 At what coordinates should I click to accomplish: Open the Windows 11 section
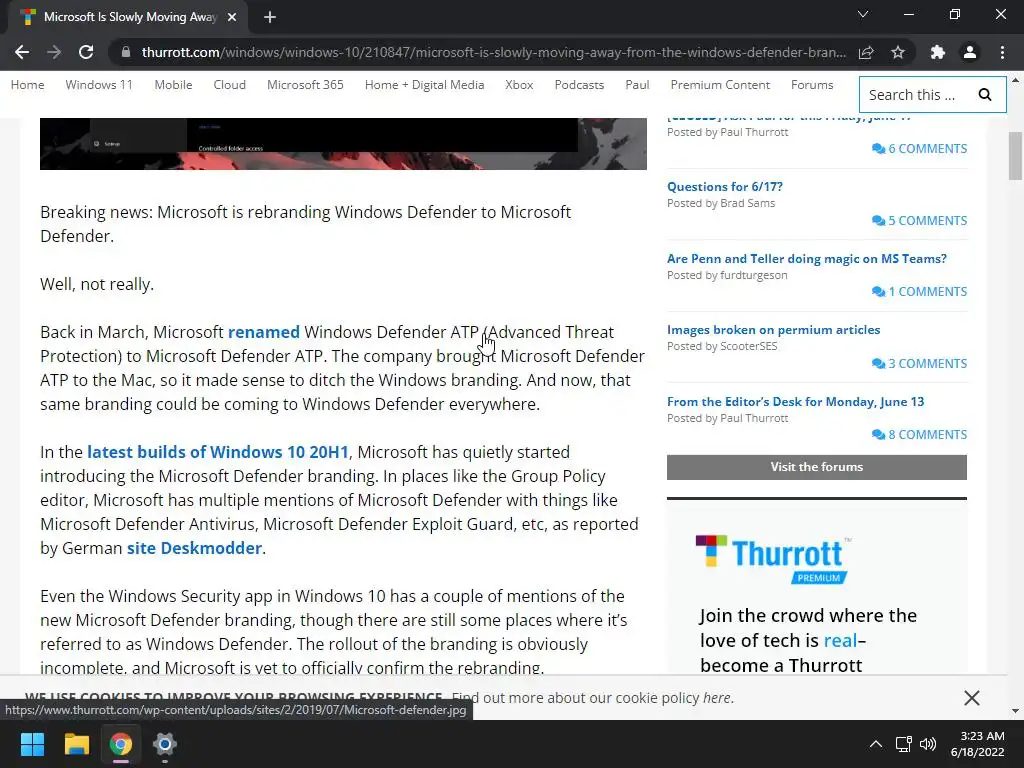pyautogui.click(x=99, y=85)
